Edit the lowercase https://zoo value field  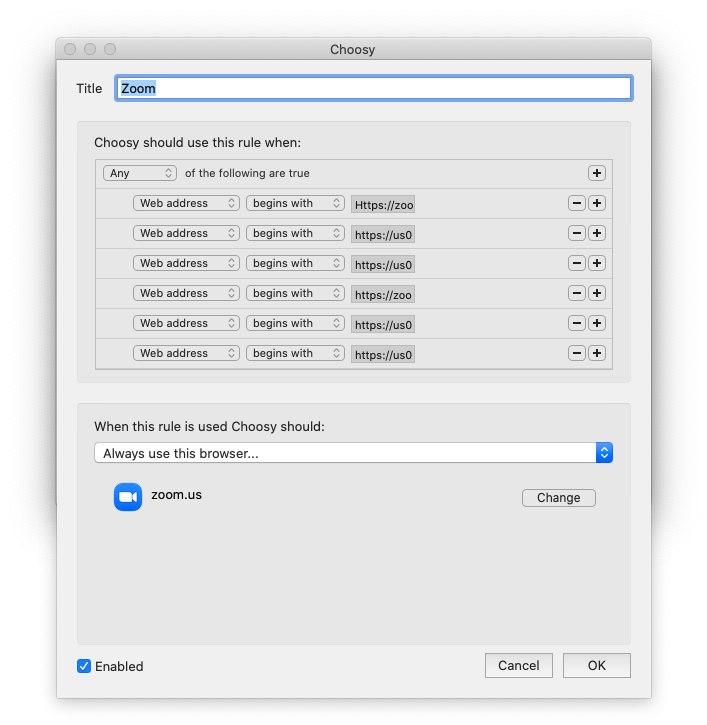(x=383, y=295)
